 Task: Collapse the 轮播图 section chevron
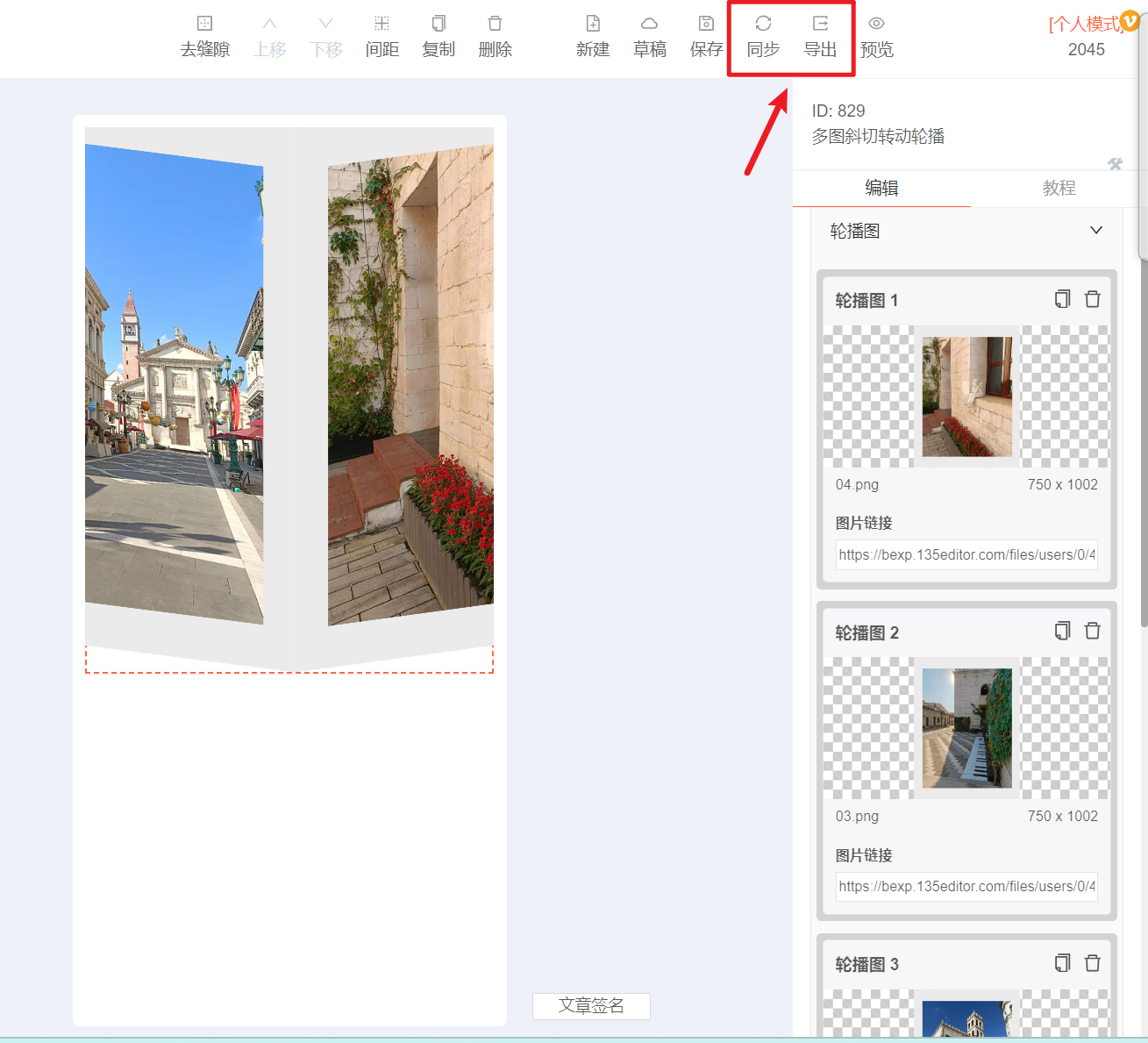click(x=1096, y=230)
